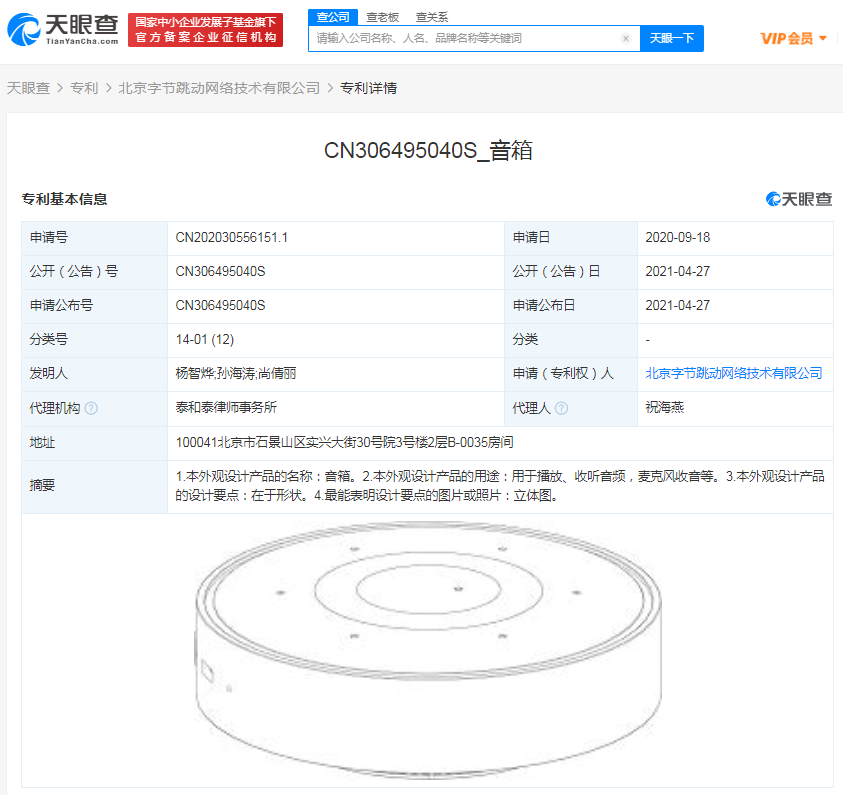Select application date 2020-09-18
This screenshot has width=843, height=795.
click(677, 237)
